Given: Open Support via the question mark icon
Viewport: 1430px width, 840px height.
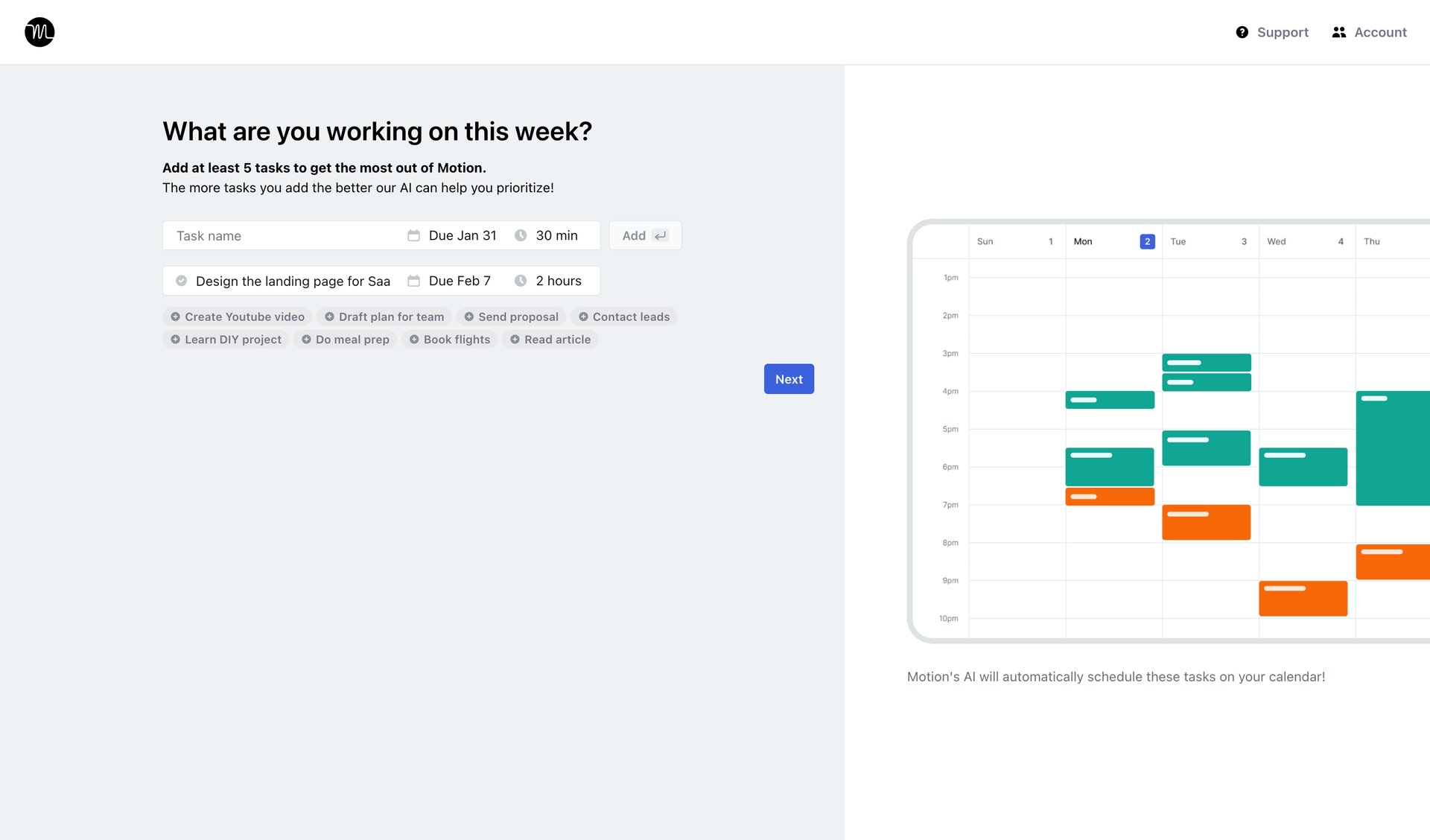Looking at the screenshot, I should (1242, 32).
